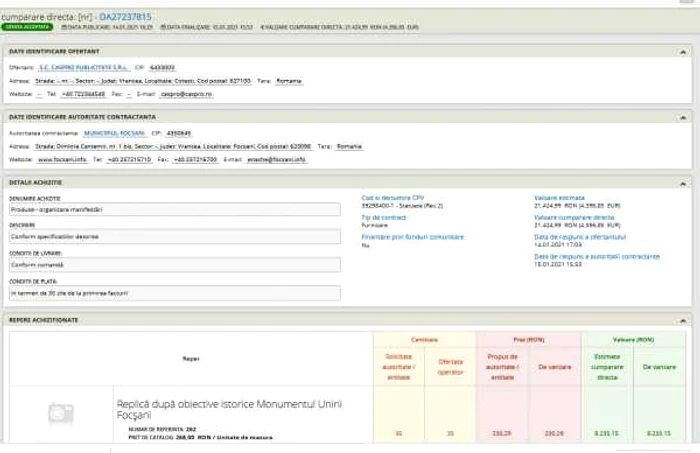Click the bidder CIF number value

point(162,67)
